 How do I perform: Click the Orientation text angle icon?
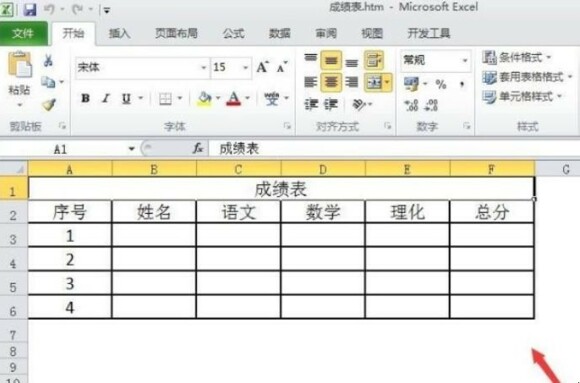pos(359,104)
